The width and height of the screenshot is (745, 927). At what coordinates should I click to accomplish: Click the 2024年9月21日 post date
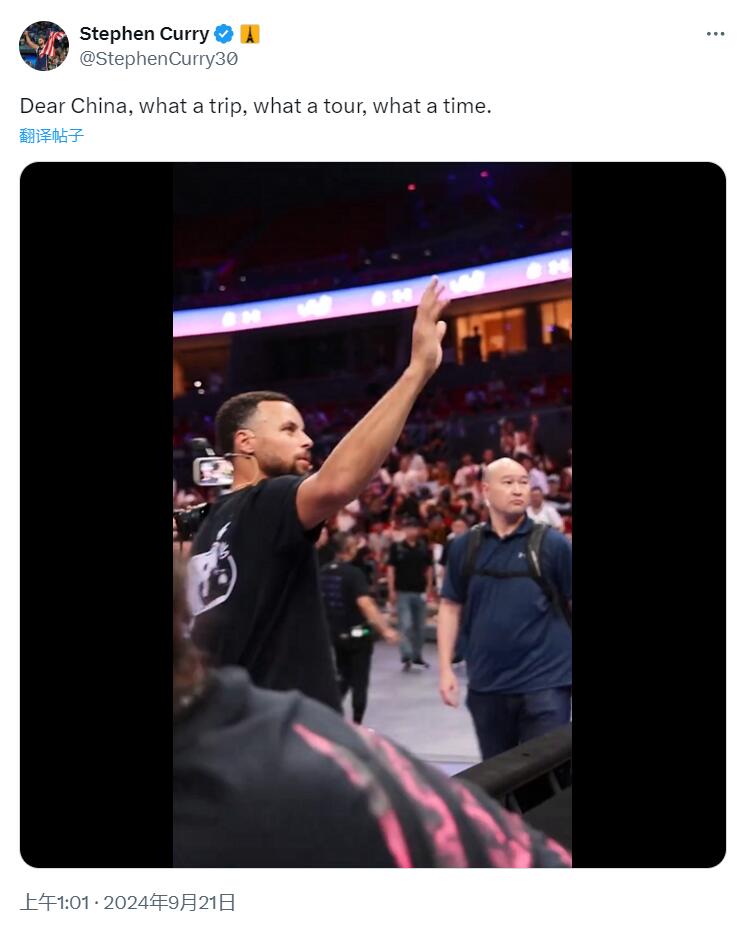point(170,903)
